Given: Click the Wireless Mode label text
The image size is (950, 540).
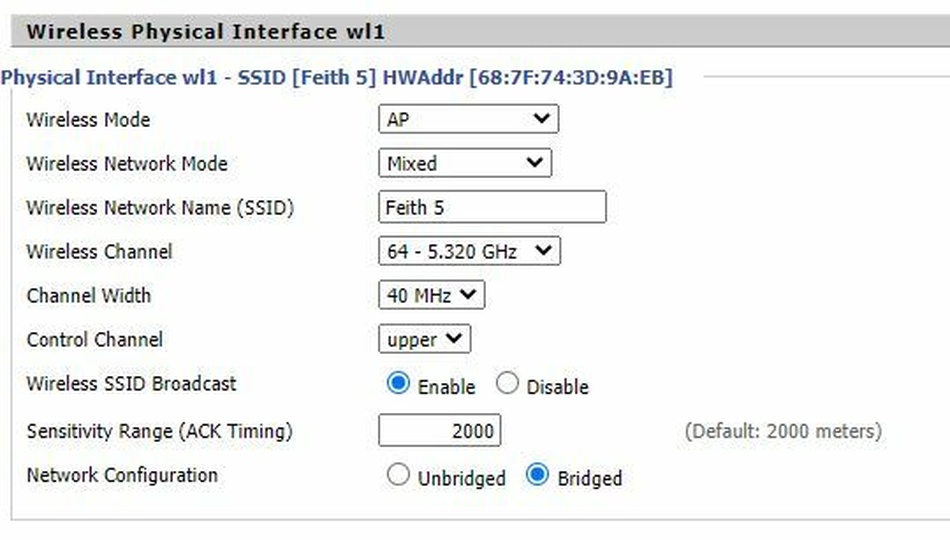Looking at the screenshot, I should (x=88, y=120).
